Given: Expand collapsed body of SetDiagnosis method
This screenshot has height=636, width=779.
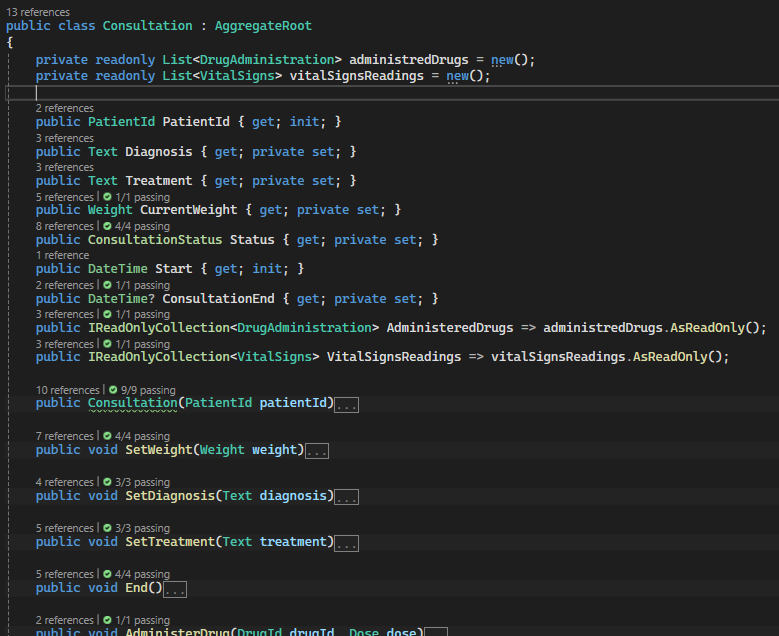Looking at the screenshot, I should click(x=346, y=497).
